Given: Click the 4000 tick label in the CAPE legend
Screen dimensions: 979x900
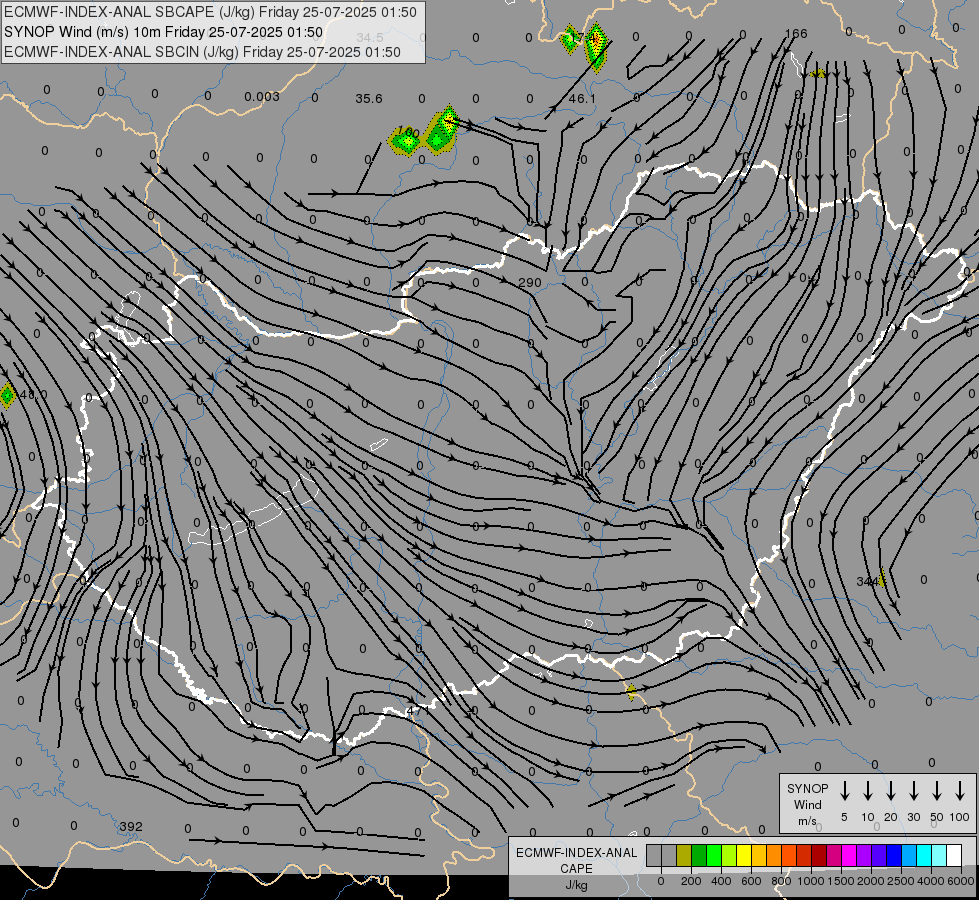Looking at the screenshot, I should tap(931, 881).
